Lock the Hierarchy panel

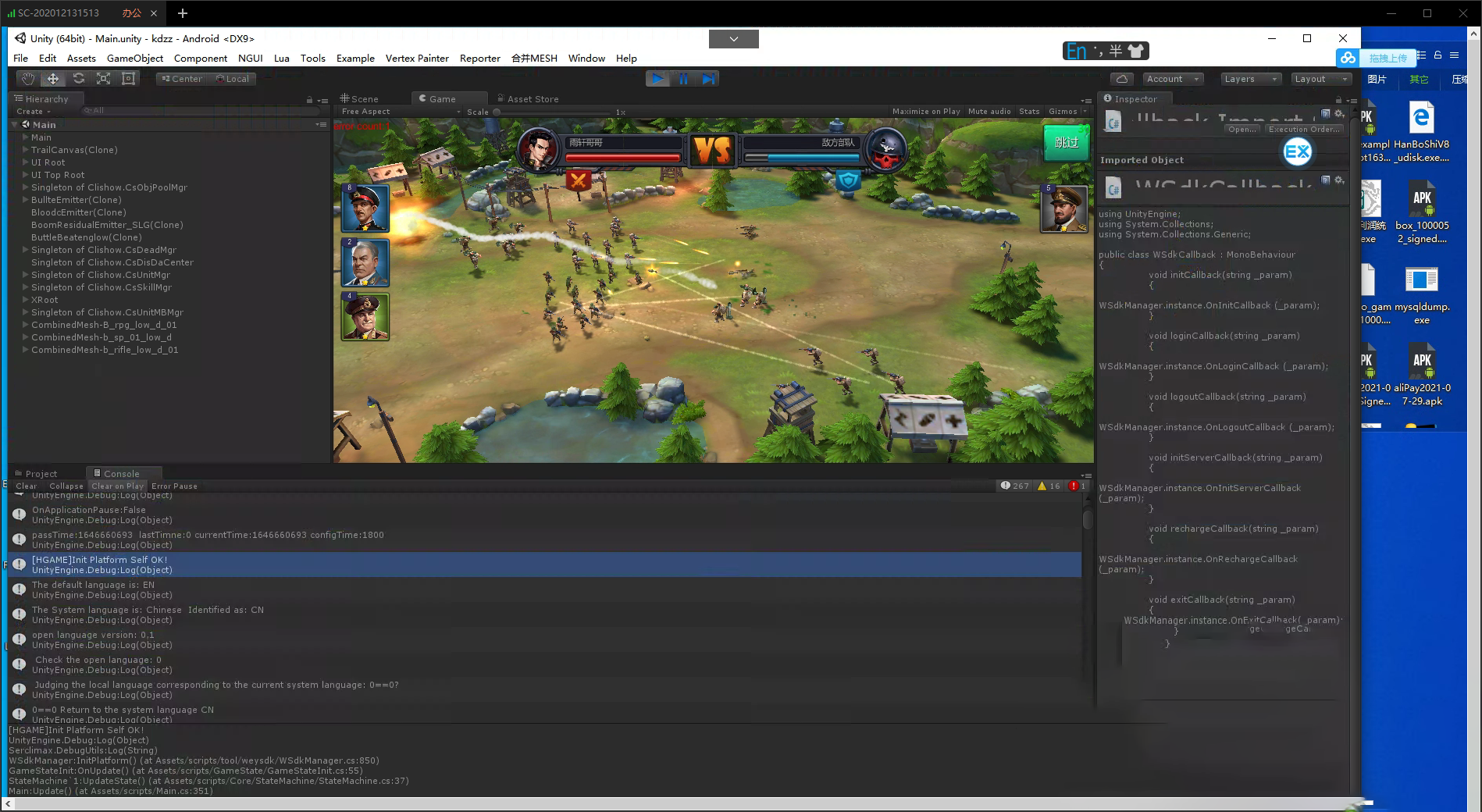(x=310, y=100)
